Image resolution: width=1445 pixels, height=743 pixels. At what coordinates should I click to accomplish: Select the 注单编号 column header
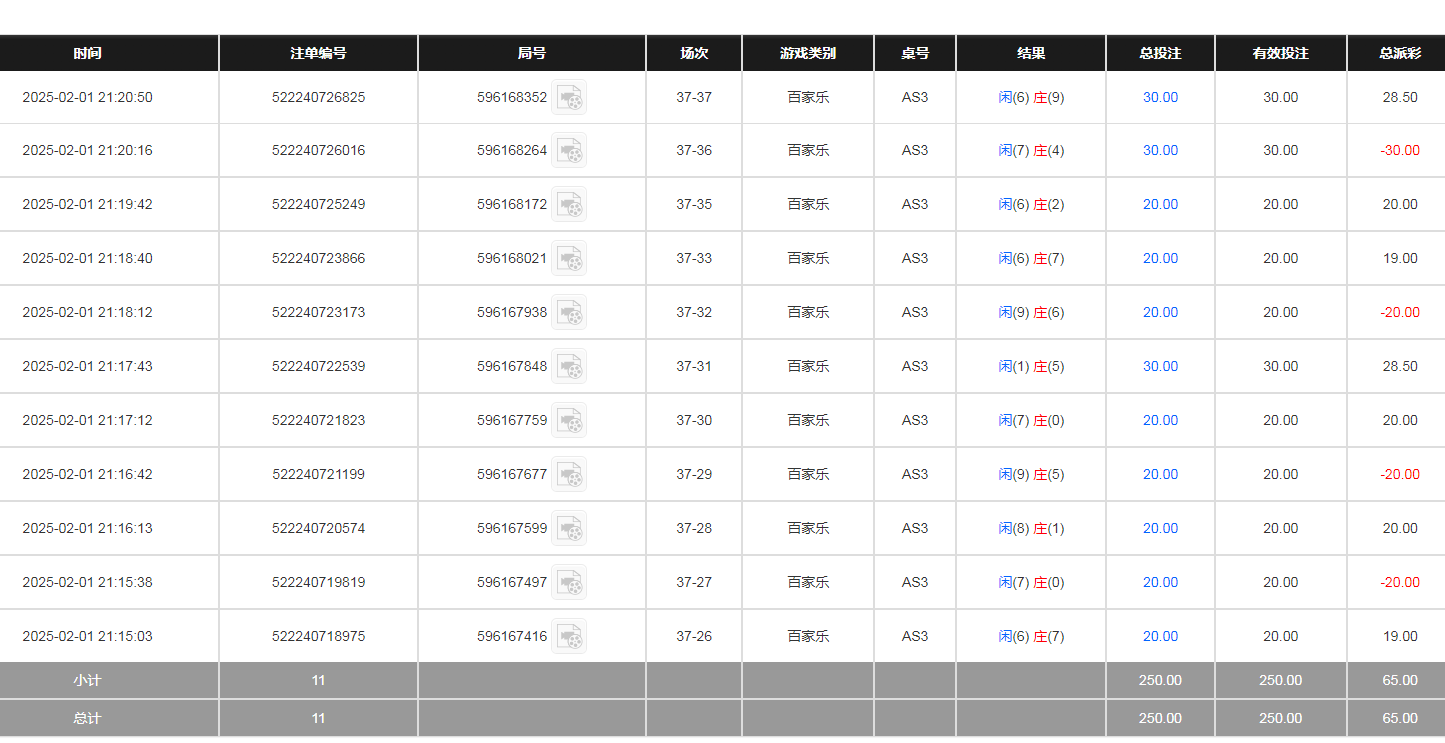click(x=318, y=53)
